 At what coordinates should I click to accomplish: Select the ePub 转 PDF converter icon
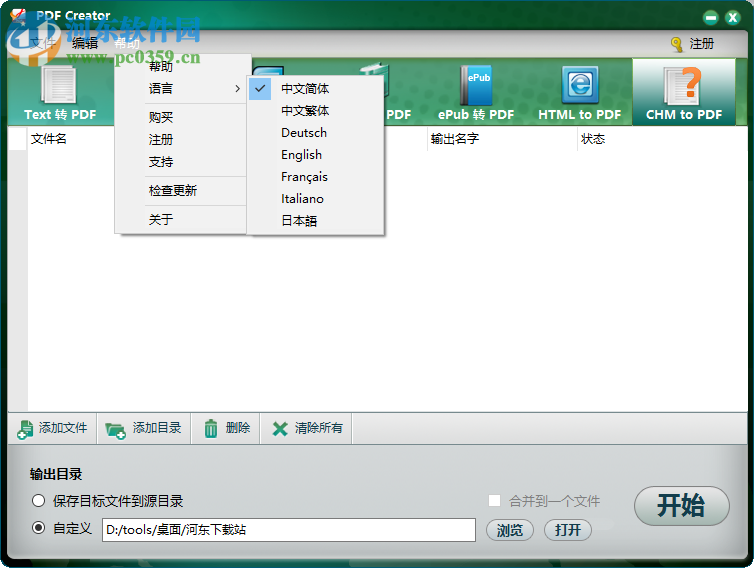tap(476, 85)
